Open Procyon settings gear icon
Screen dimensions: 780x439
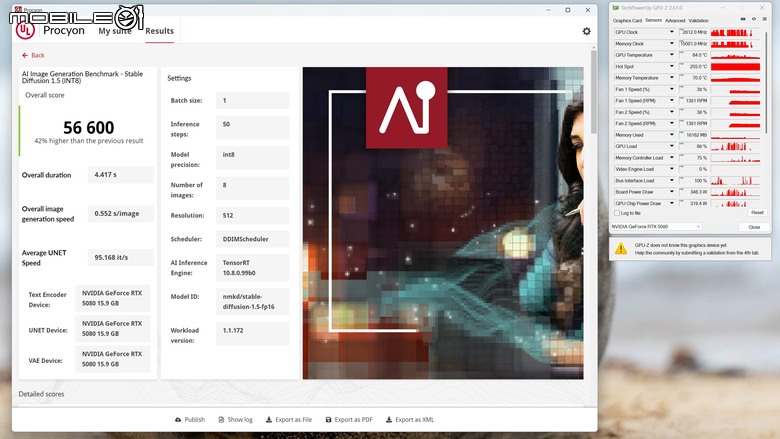586,31
